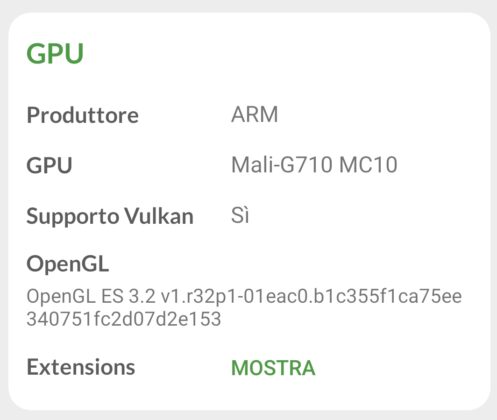Click empty card space right of the GPU heading
This screenshot has height=420, width=497.
[283, 54]
